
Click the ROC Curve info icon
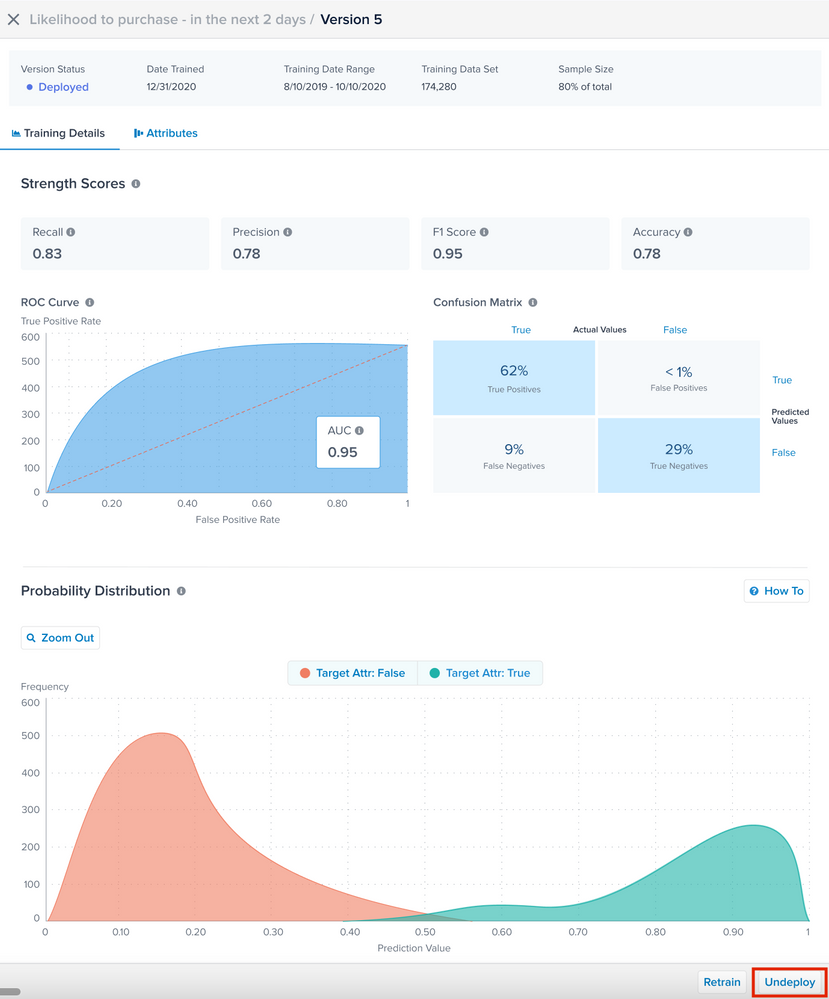[90, 302]
